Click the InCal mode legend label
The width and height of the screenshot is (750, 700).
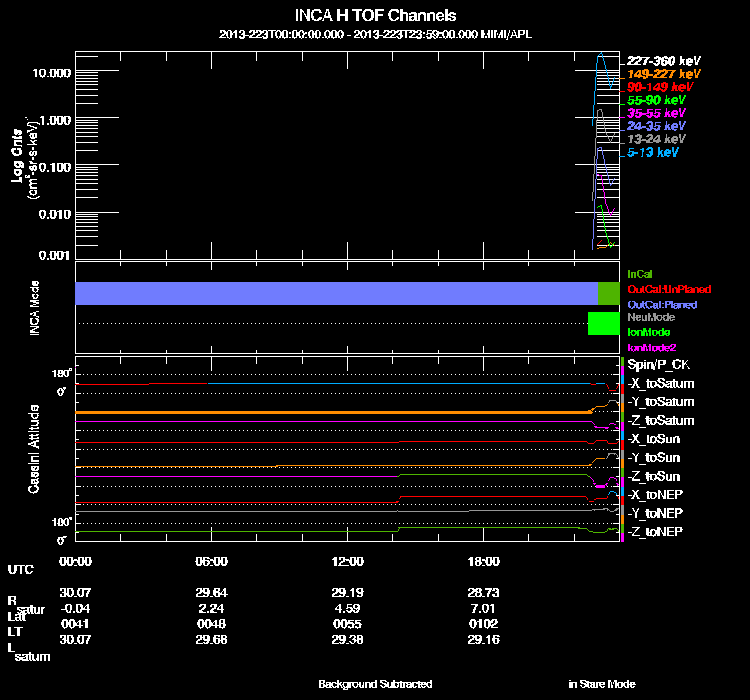(639, 274)
